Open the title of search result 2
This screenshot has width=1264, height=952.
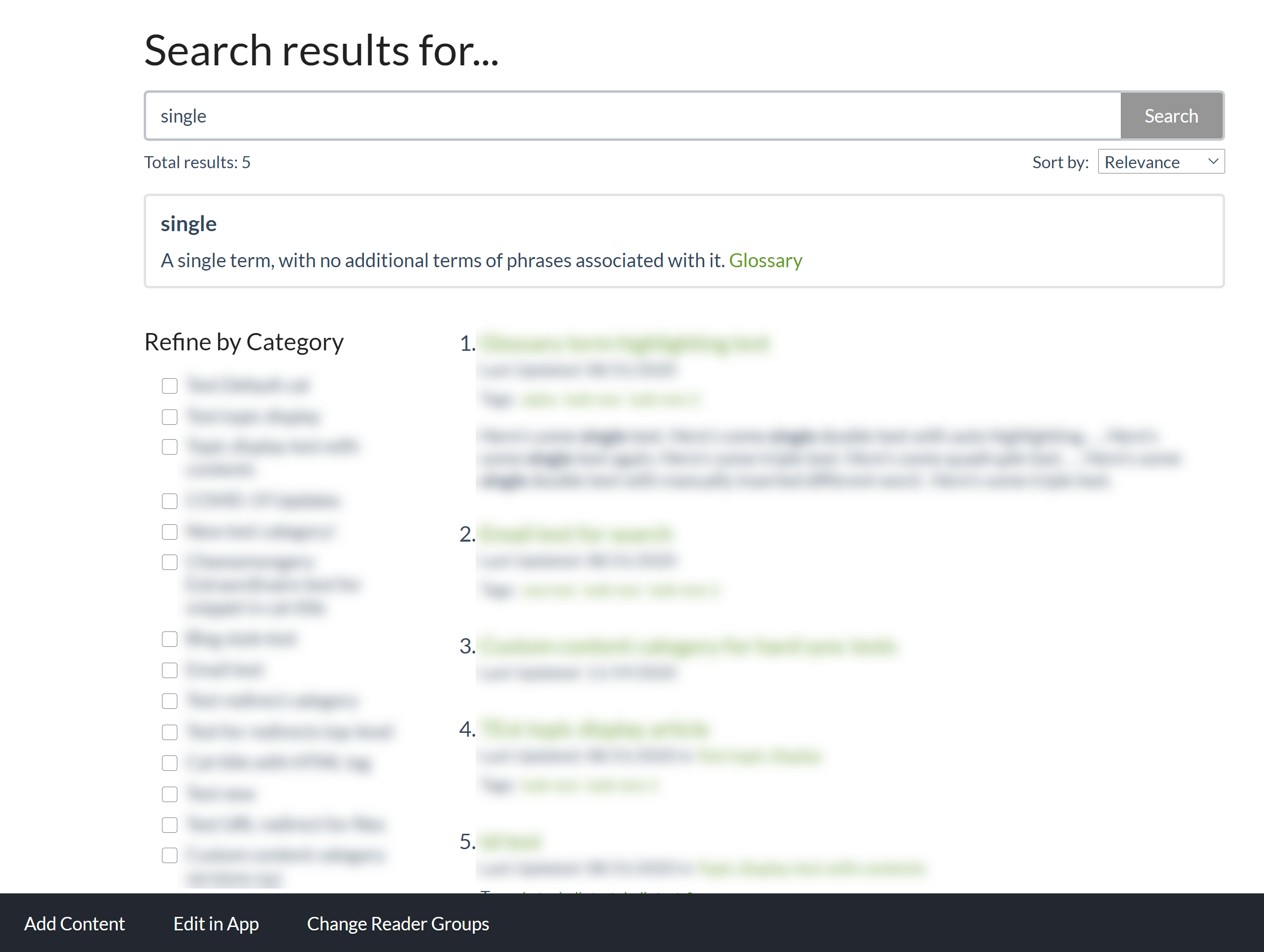(x=575, y=534)
